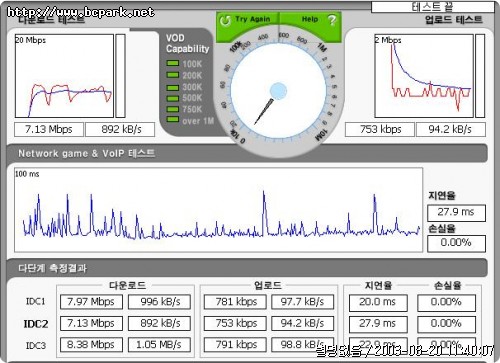Click the VOD Capability label

click(187, 43)
